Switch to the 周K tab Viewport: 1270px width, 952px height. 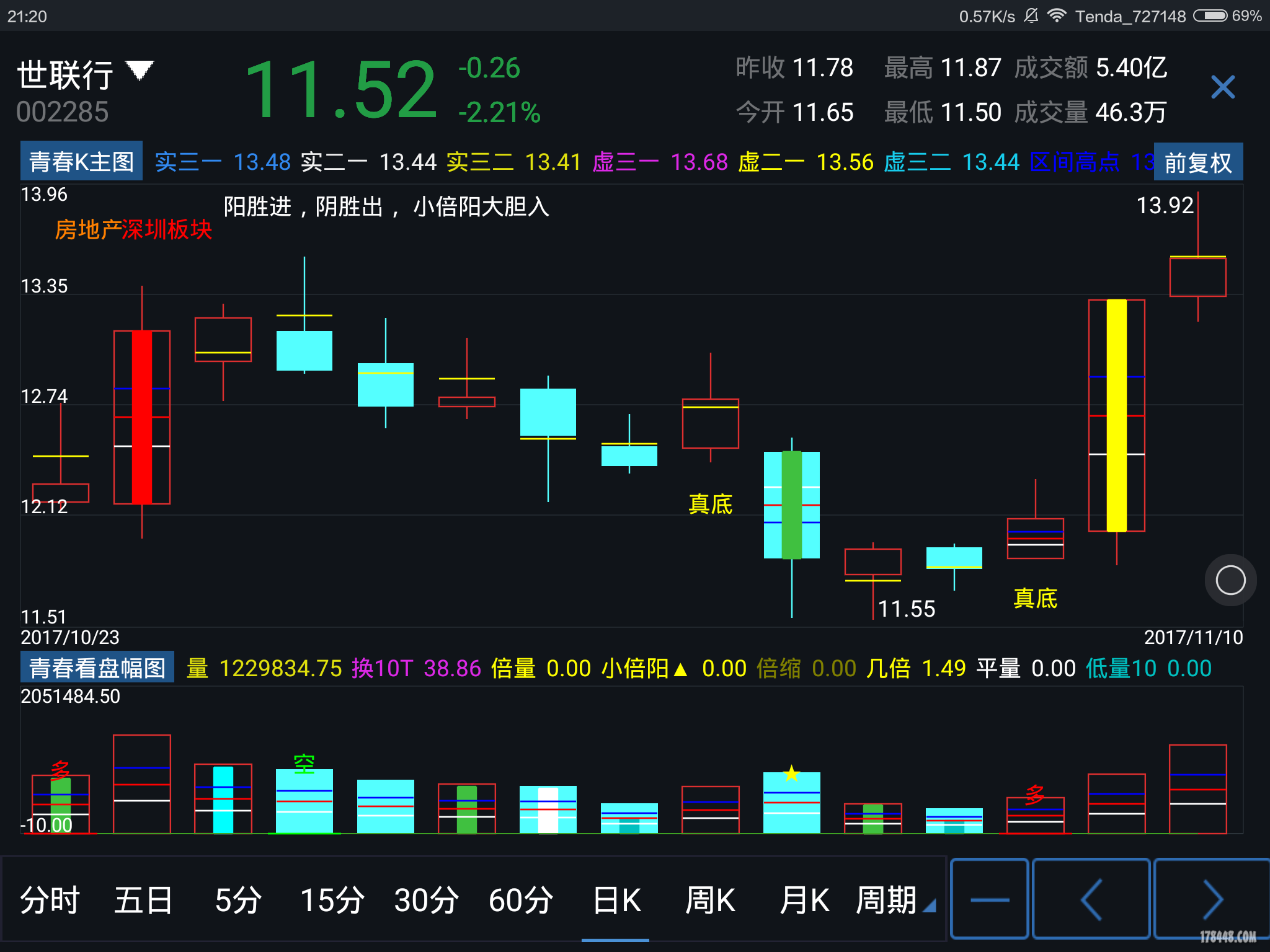coord(710,900)
